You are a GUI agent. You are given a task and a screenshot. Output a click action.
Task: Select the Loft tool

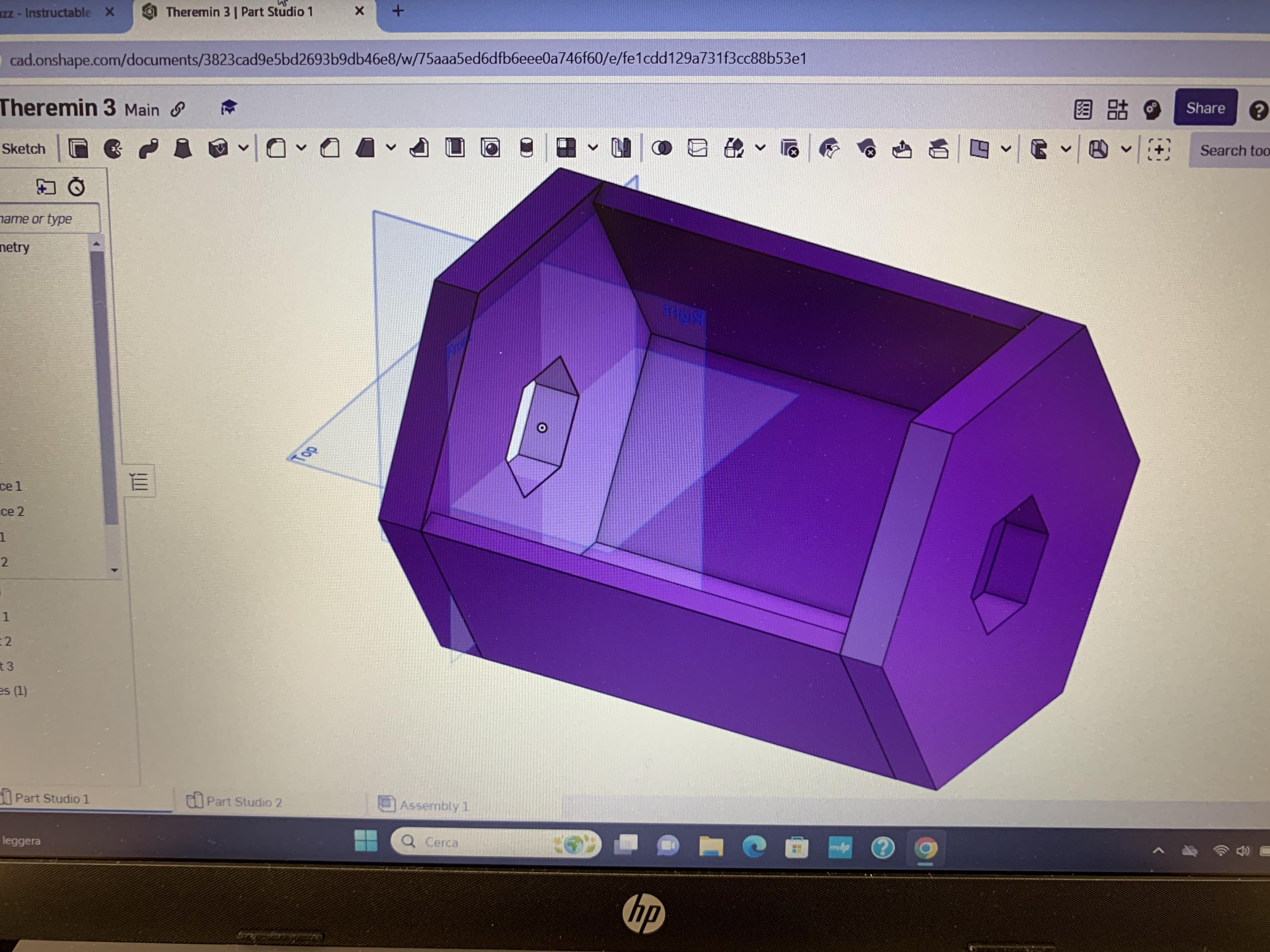tap(183, 149)
